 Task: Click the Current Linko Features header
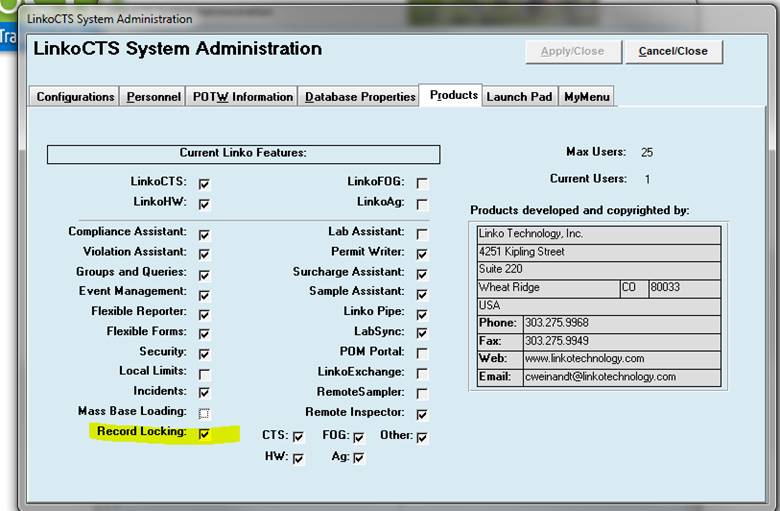coord(243,154)
